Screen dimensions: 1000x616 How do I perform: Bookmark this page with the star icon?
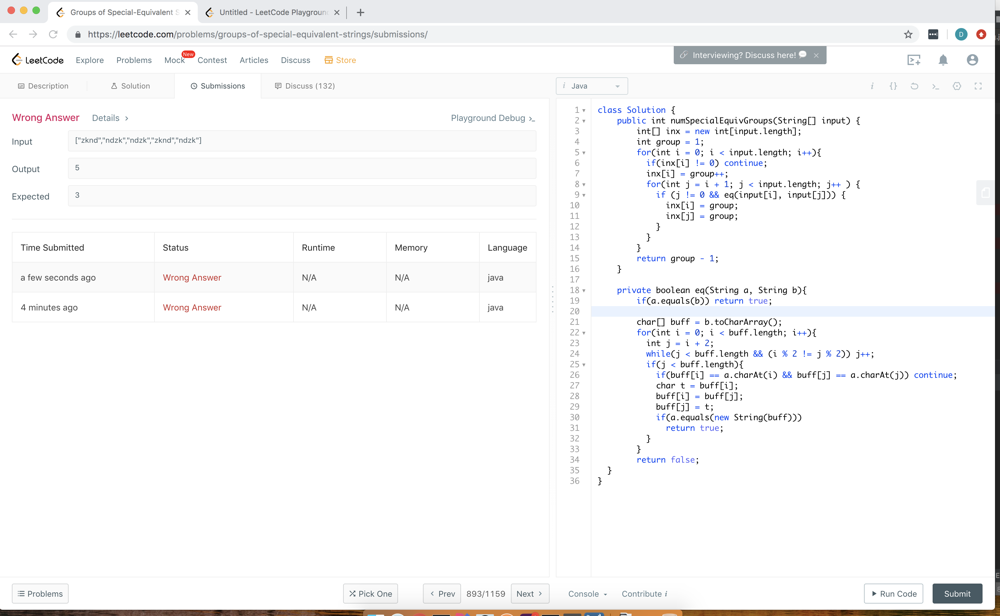pos(908,34)
